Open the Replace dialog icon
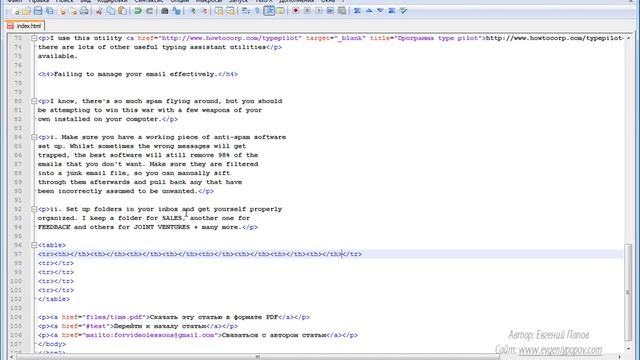640x360 pixels. coord(176,11)
